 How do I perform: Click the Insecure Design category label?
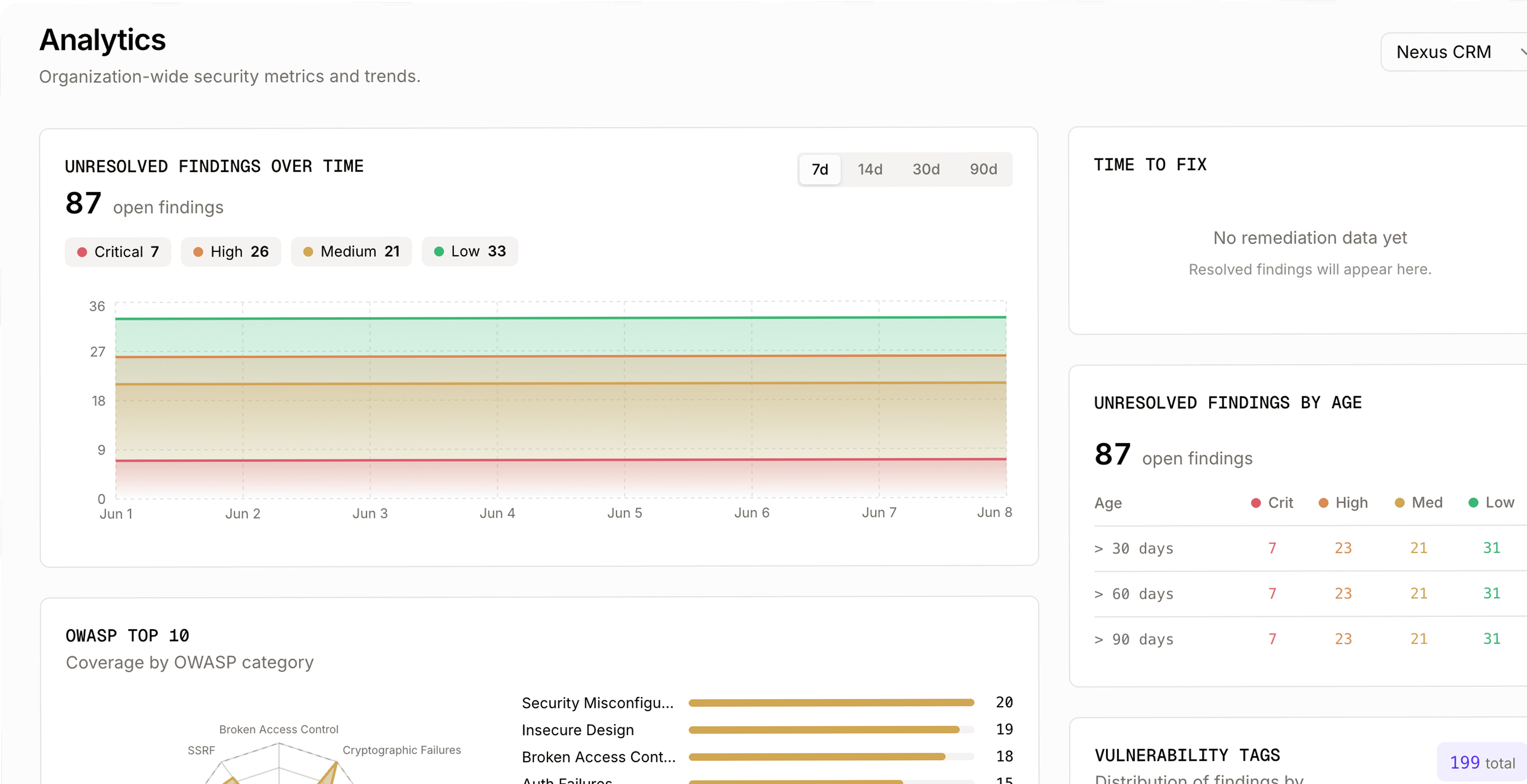pyautogui.click(x=577, y=730)
